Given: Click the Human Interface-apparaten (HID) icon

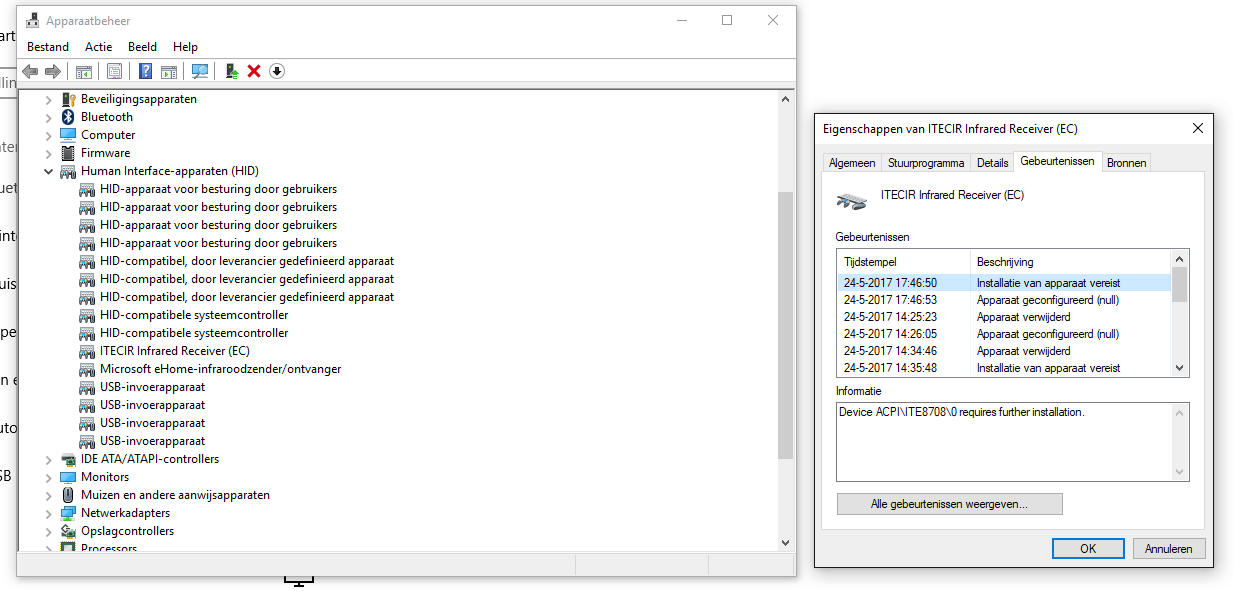Looking at the screenshot, I should pyautogui.click(x=68, y=171).
